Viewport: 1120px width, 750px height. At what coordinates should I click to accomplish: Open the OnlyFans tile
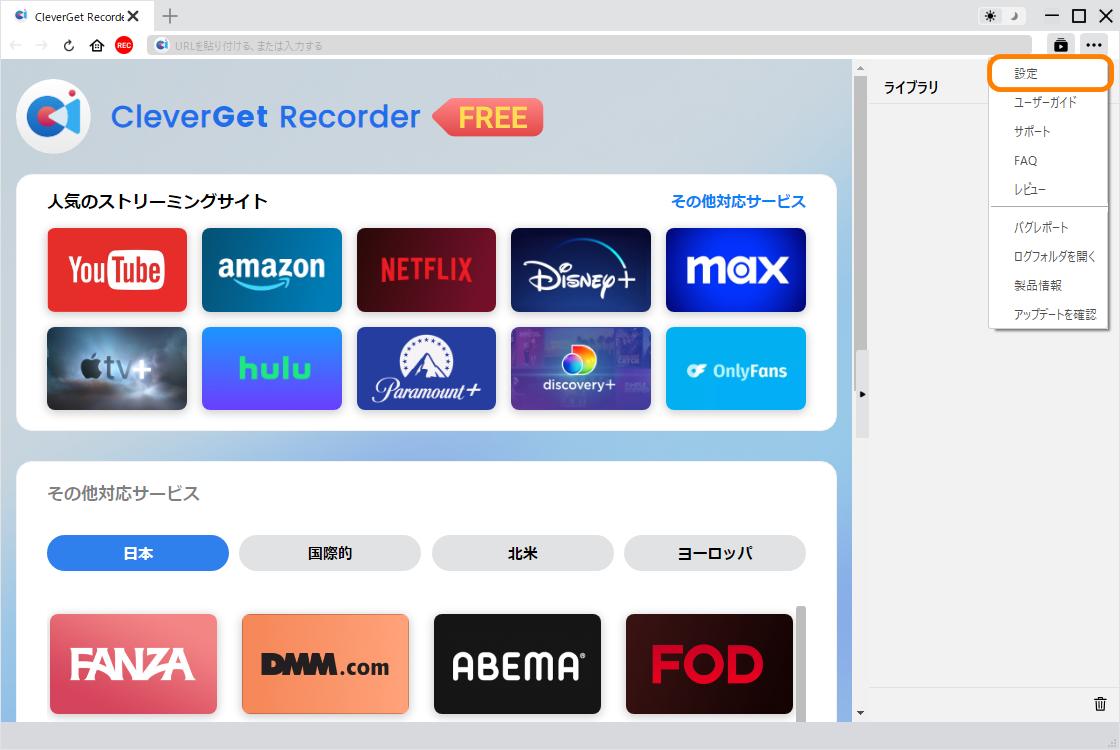pos(736,369)
